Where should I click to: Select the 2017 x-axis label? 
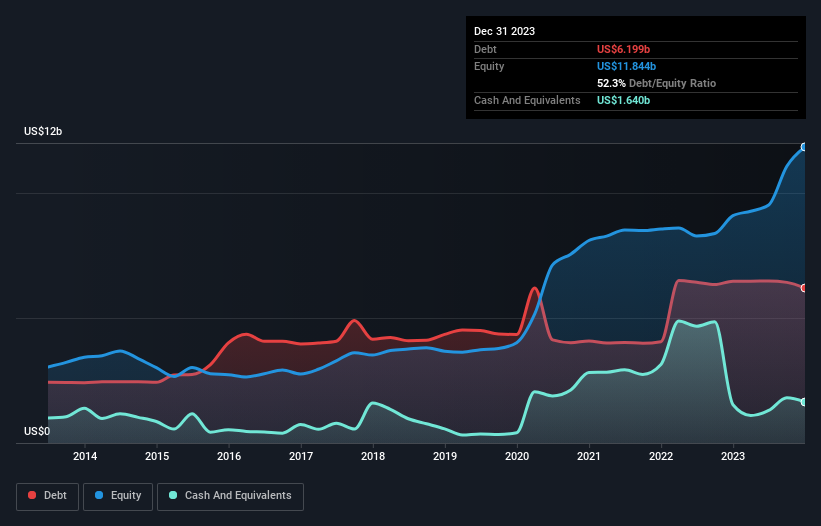coord(301,456)
